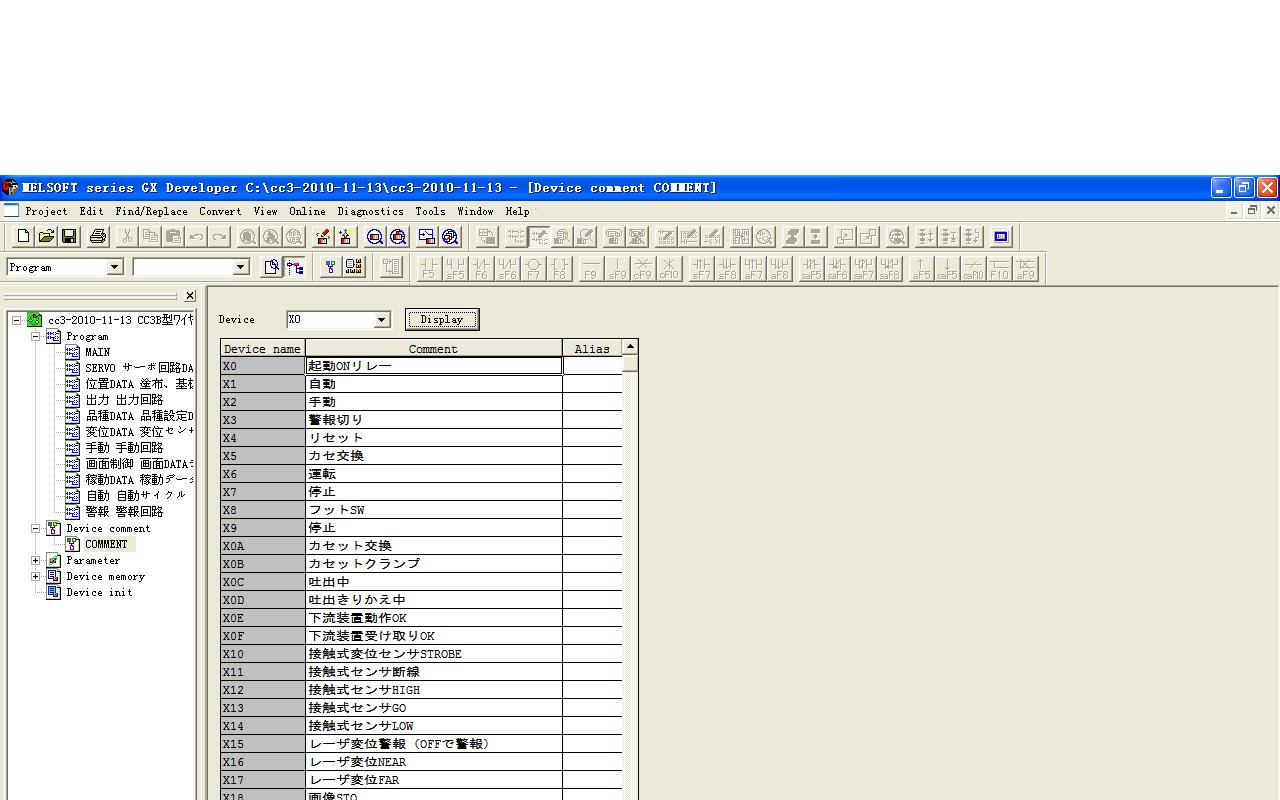The image size is (1280, 800).
Task: Toggle the project data list icon
Action: coord(295,267)
